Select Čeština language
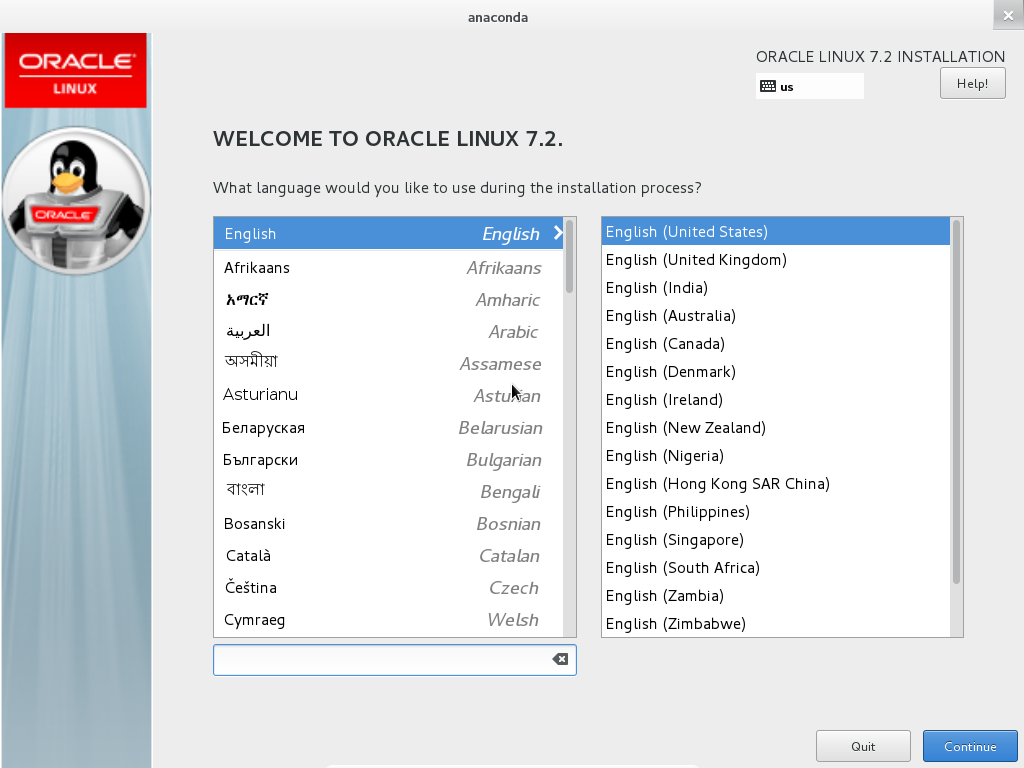The image size is (1024, 768). [389, 588]
